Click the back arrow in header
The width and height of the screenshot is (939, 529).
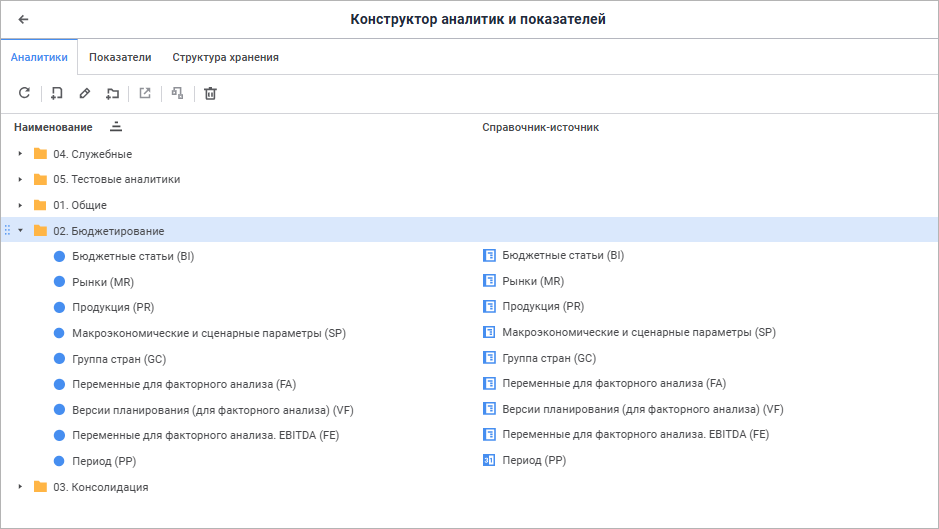click(x=24, y=19)
